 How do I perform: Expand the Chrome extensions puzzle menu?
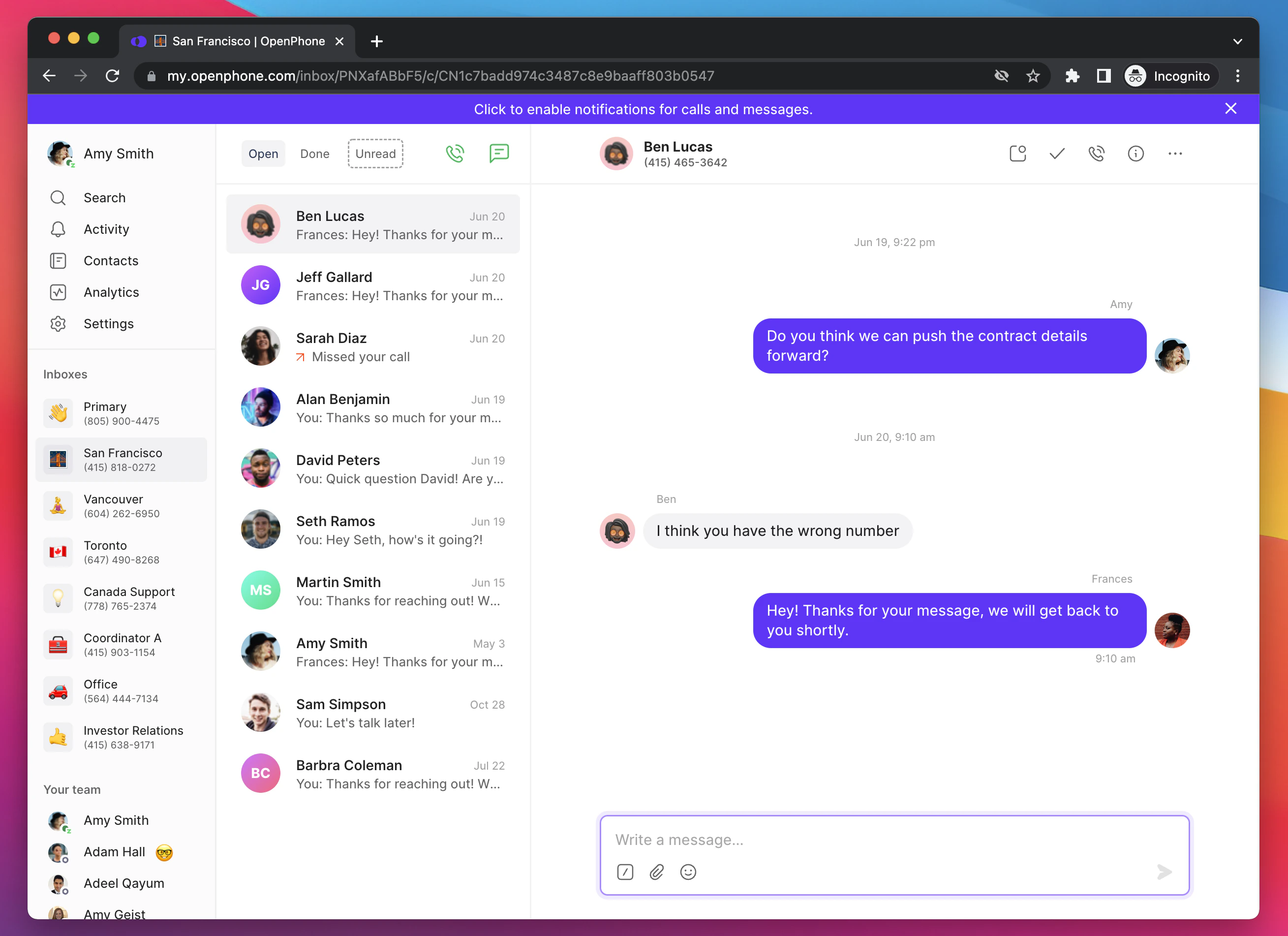pyautogui.click(x=1073, y=75)
